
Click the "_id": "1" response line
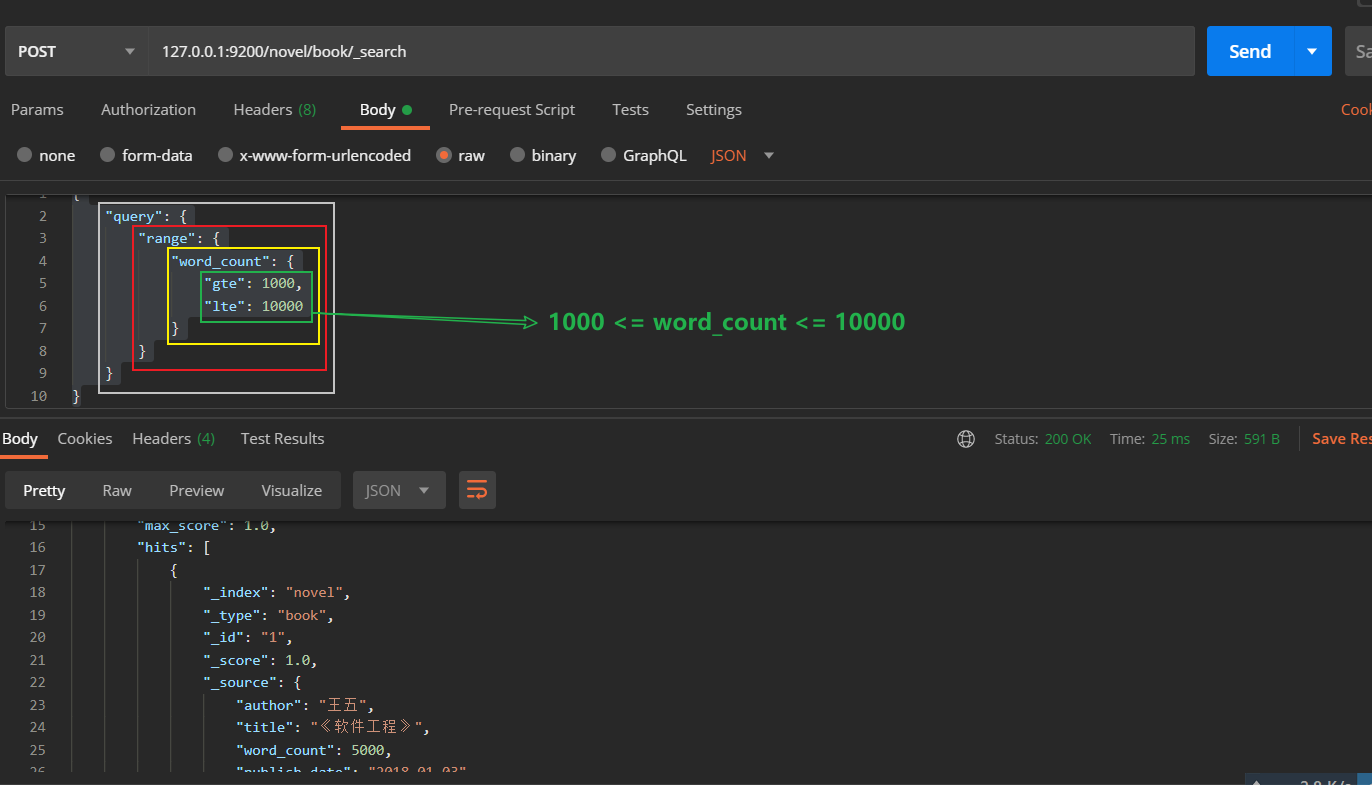coord(247,637)
